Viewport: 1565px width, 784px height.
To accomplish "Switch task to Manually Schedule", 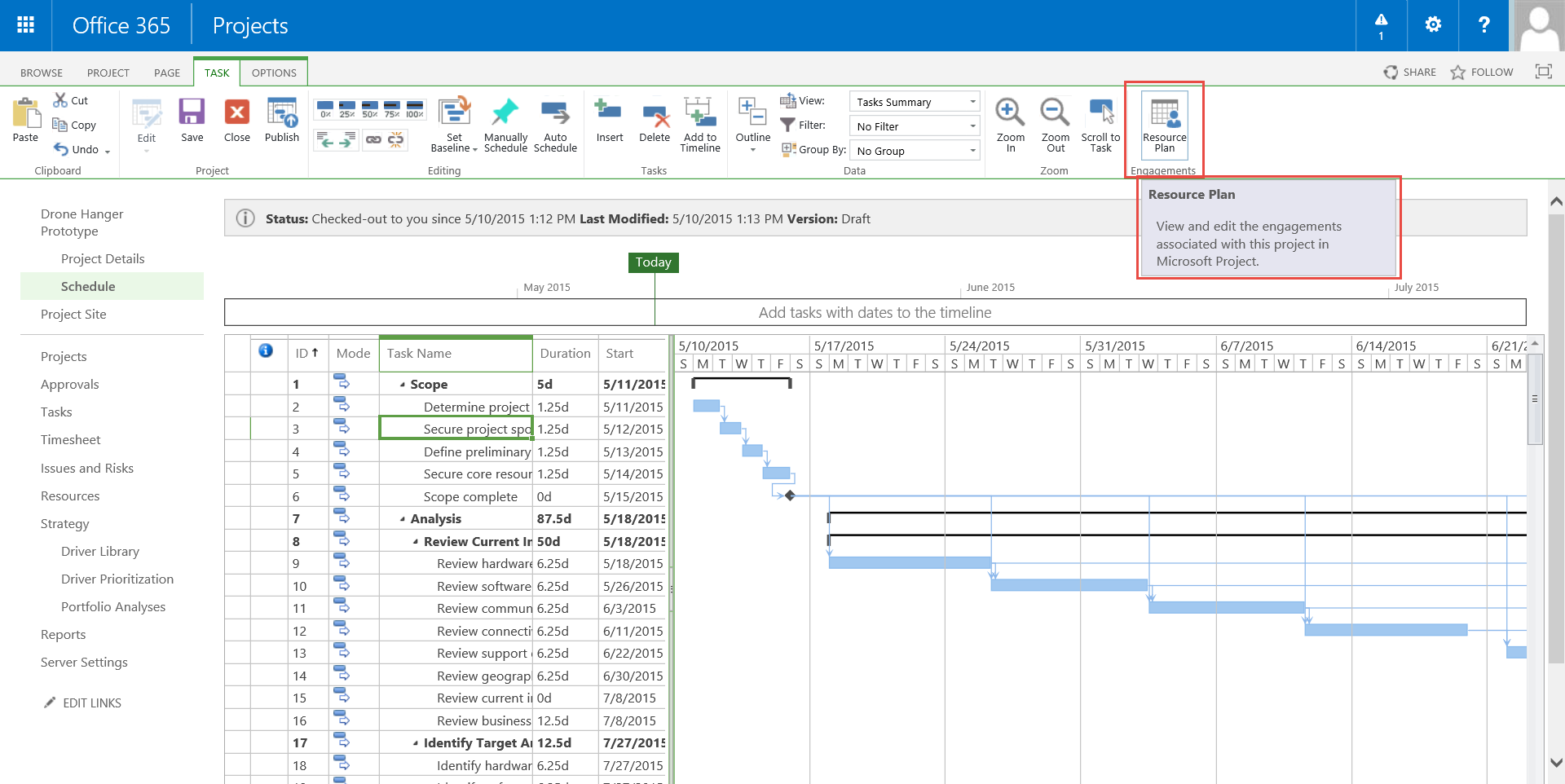I will point(505,125).
